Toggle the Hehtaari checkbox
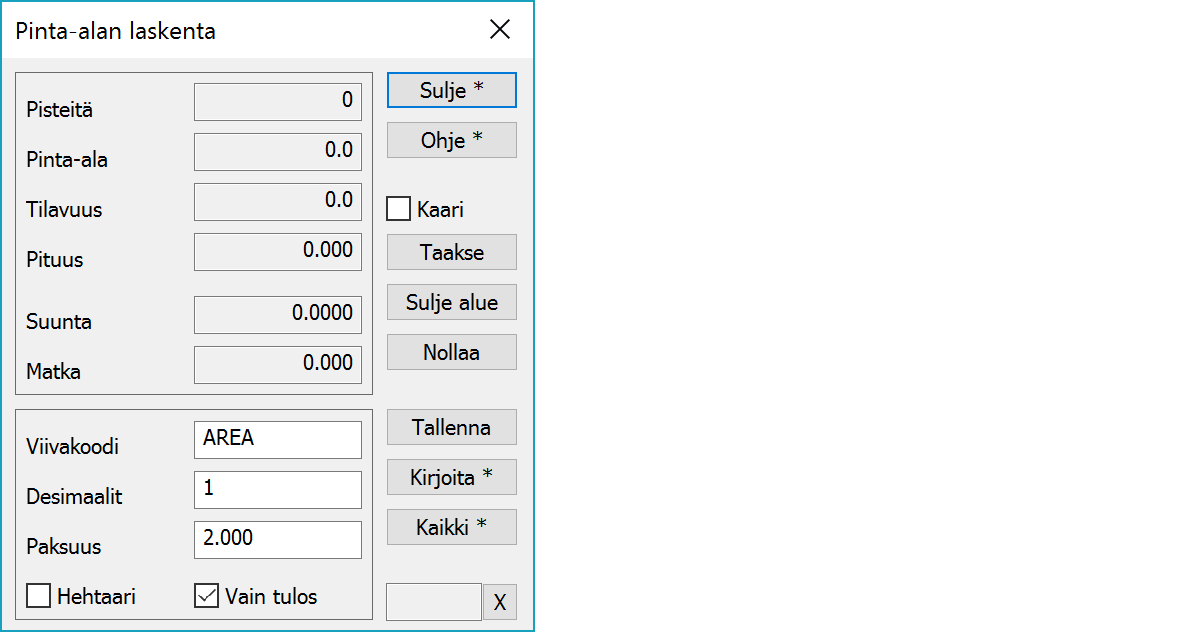Screen dimensions: 1200x632 point(39,596)
